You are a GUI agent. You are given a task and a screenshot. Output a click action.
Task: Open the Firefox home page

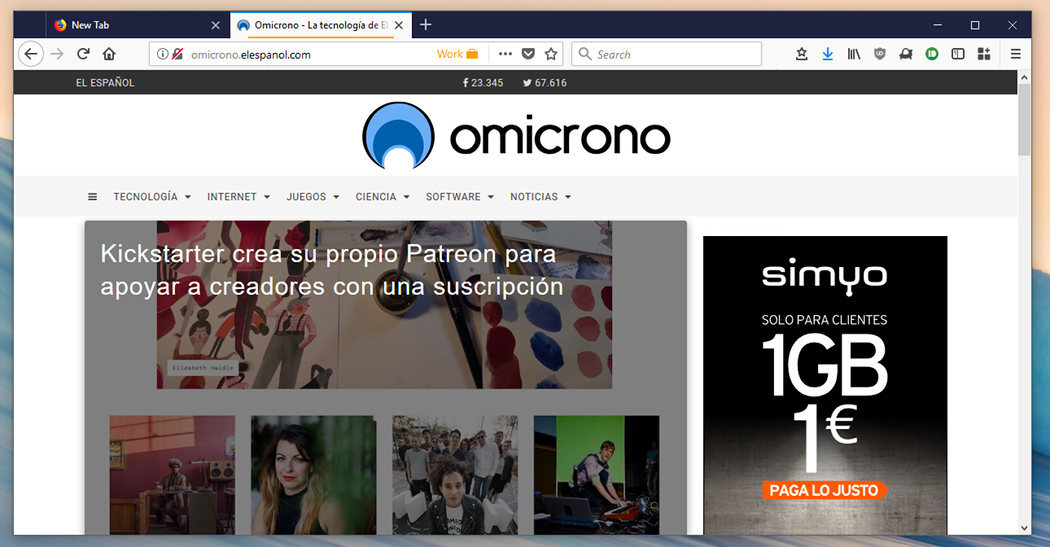click(109, 54)
